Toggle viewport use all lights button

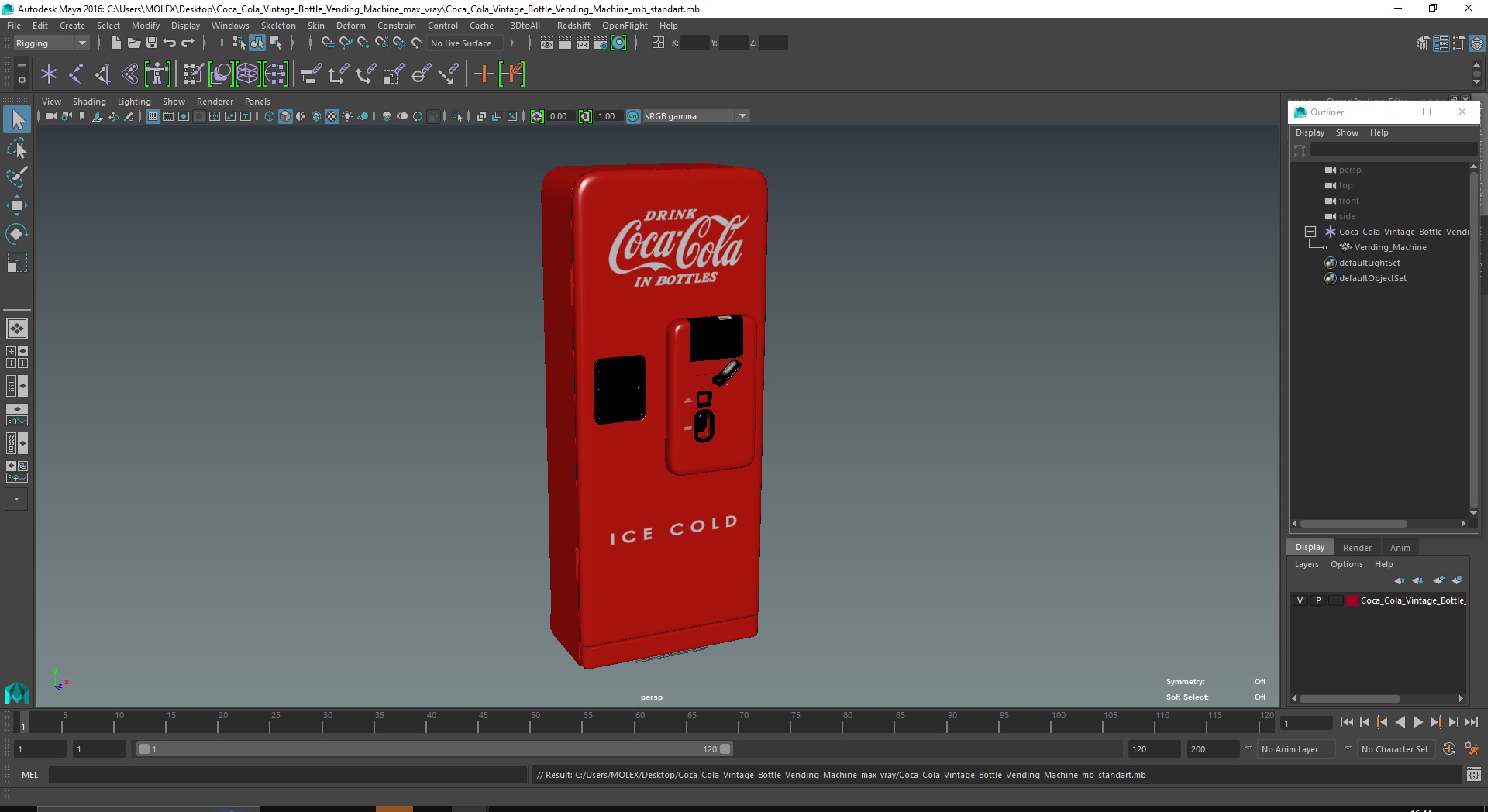click(347, 116)
